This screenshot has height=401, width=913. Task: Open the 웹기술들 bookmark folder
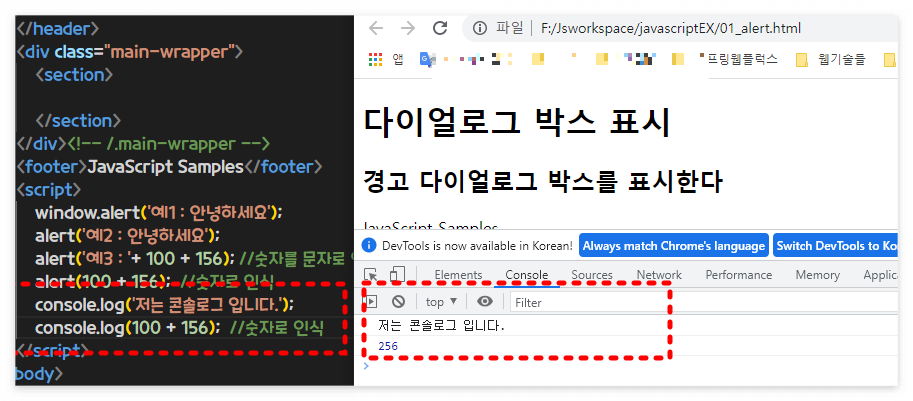point(831,59)
